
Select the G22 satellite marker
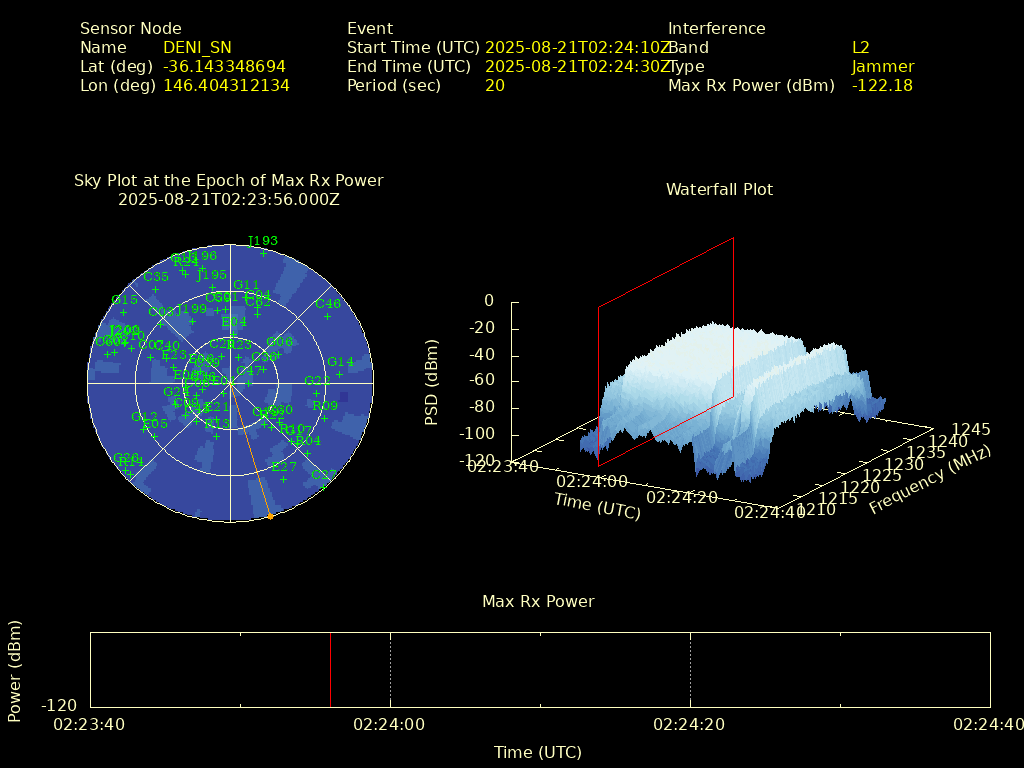[316, 393]
